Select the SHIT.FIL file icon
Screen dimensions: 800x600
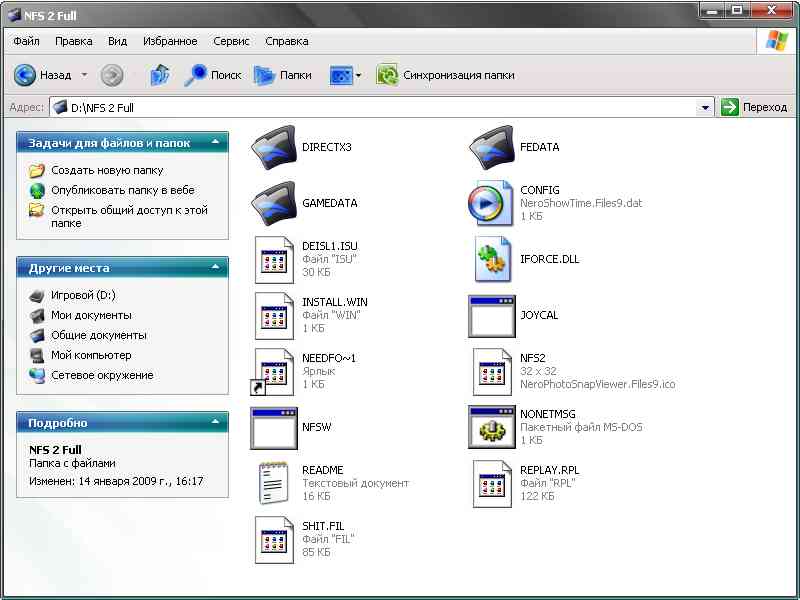pos(274,540)
